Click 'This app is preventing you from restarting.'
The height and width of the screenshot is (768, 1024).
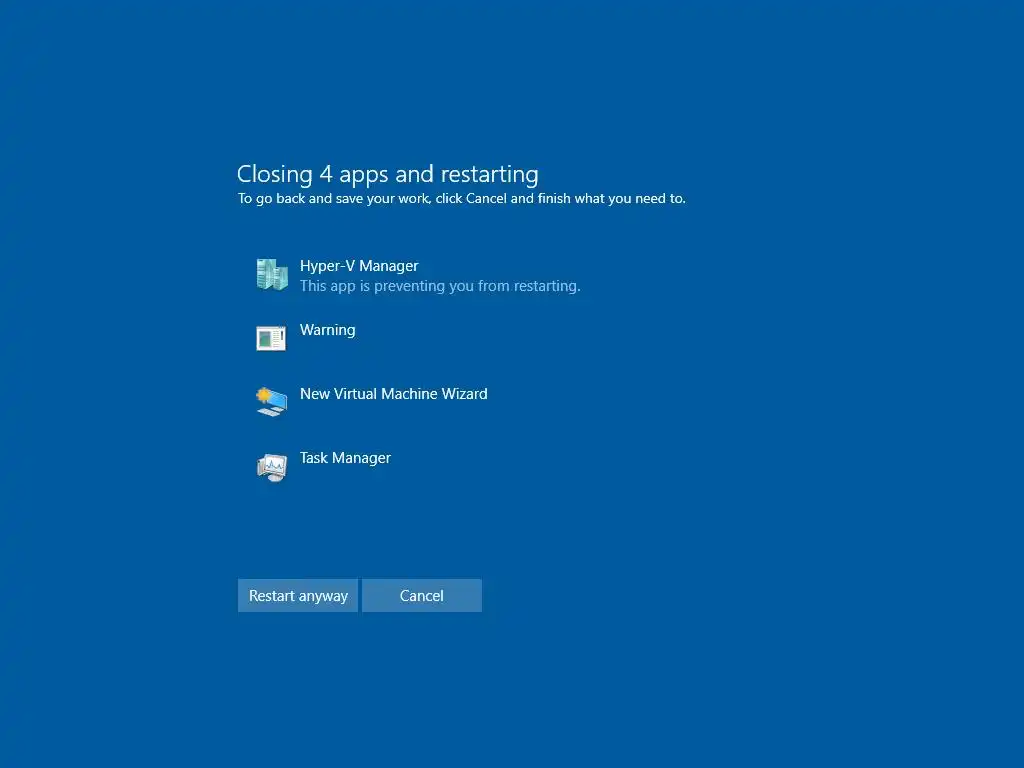coord(440,286)
